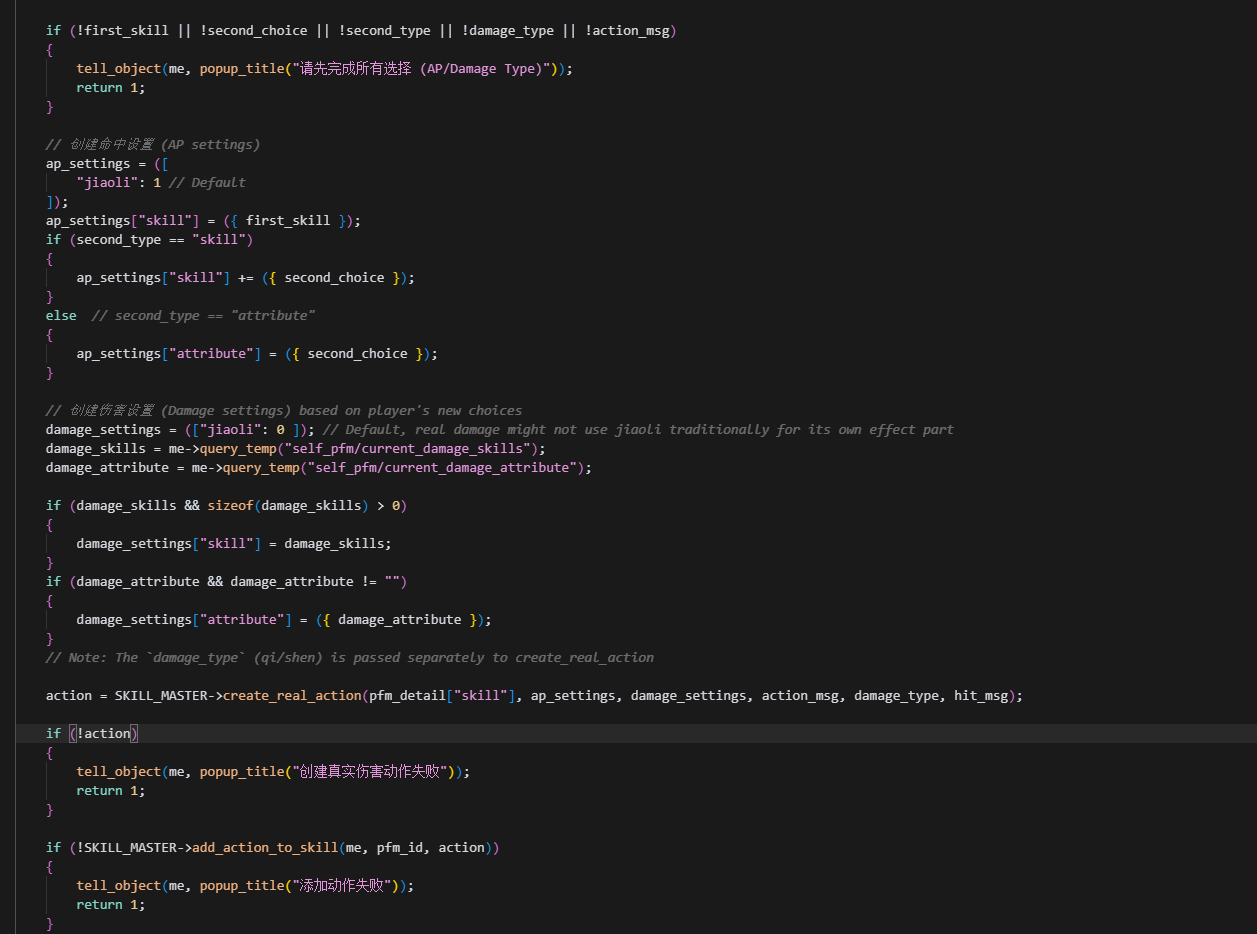
Task: Click the !action condition on highlighted line
Action: click(x=104, y=734)
